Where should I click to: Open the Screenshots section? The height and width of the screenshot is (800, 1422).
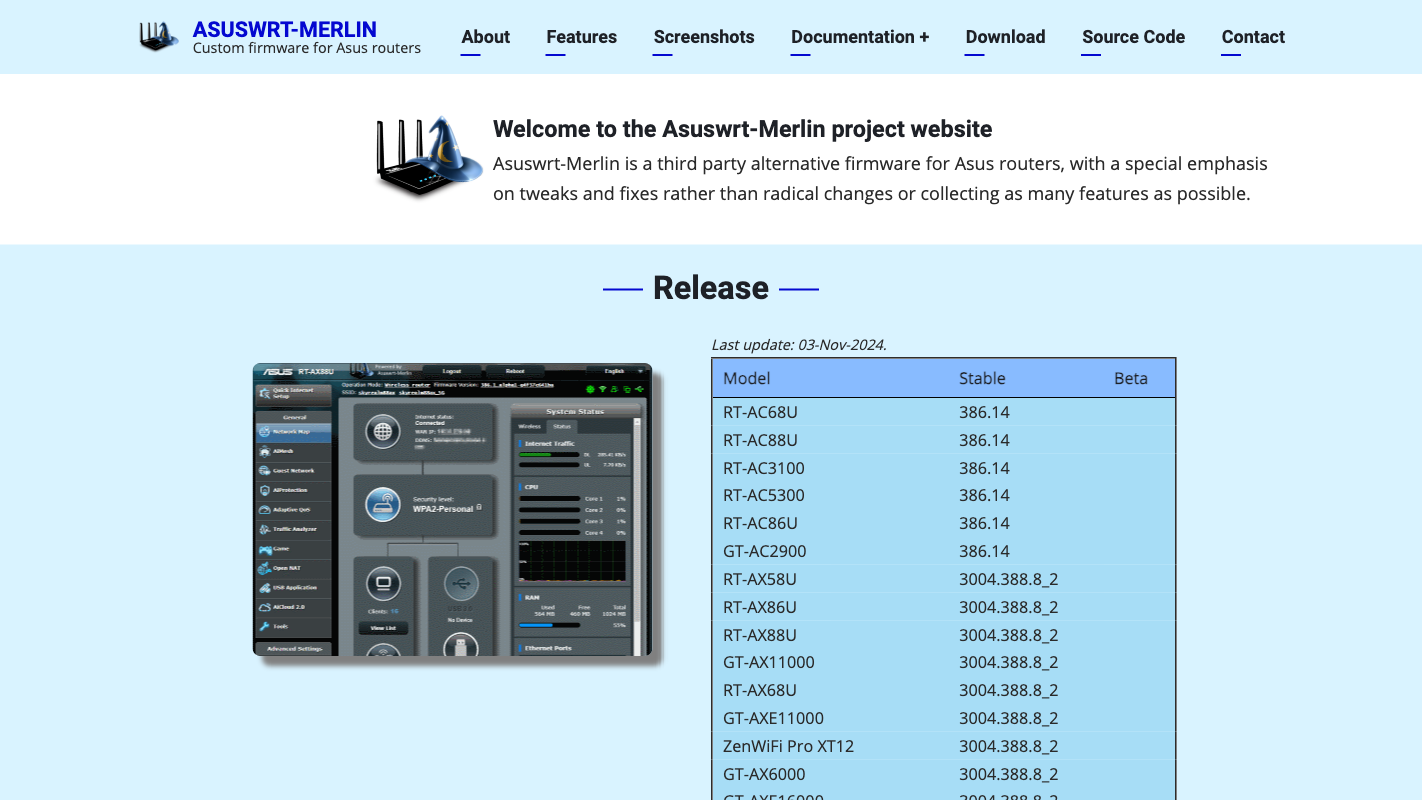704,37
